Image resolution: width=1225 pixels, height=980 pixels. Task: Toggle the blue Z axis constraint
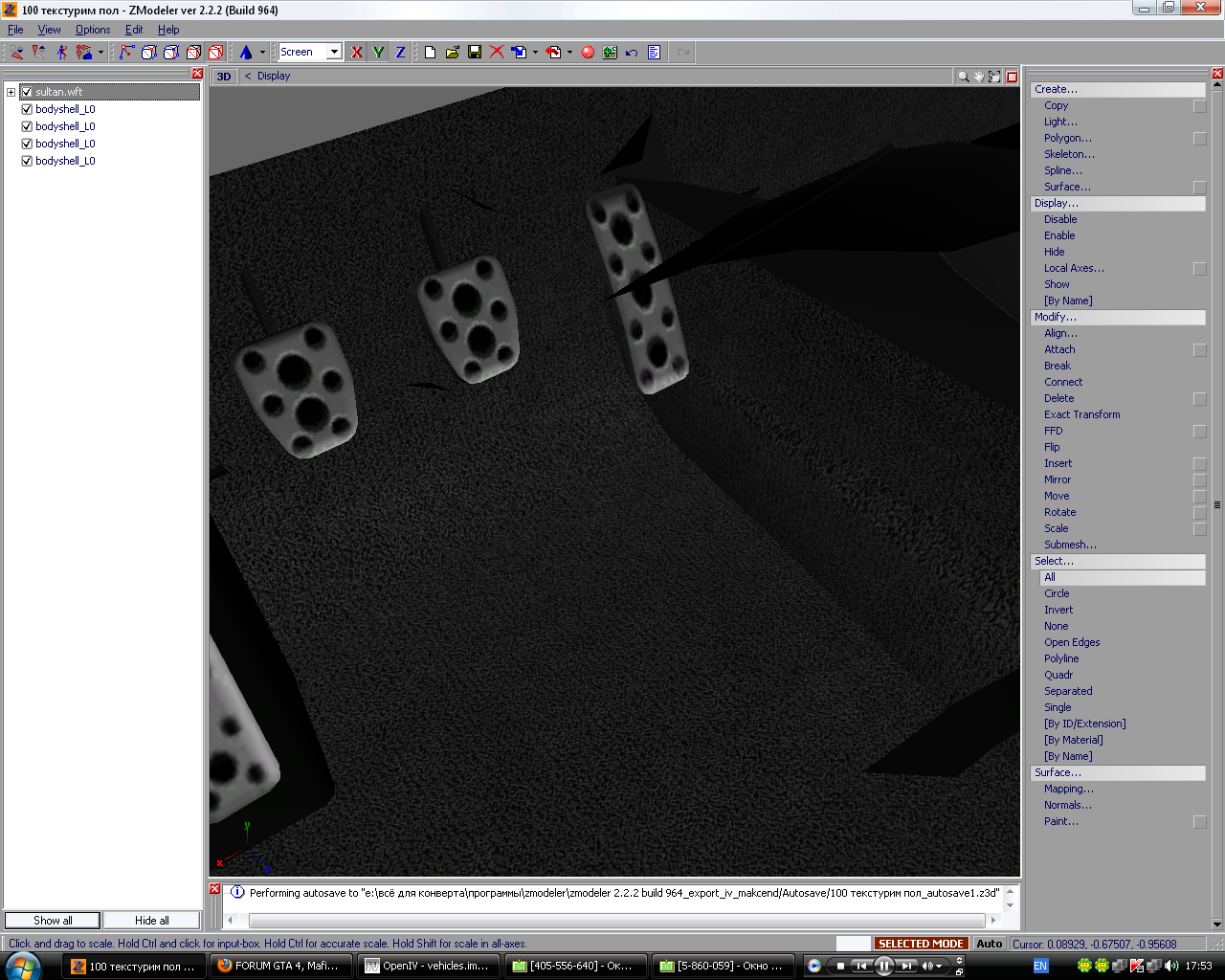(x=401, y=52)
